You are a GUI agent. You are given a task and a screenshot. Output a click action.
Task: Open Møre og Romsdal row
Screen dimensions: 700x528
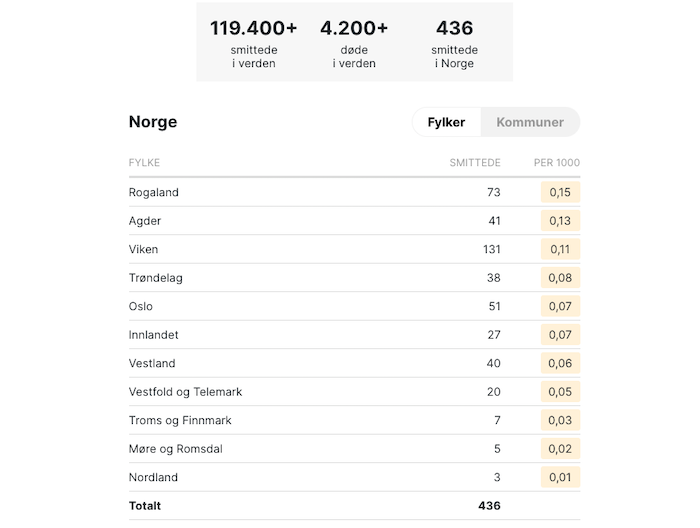[x=354, y=449]
